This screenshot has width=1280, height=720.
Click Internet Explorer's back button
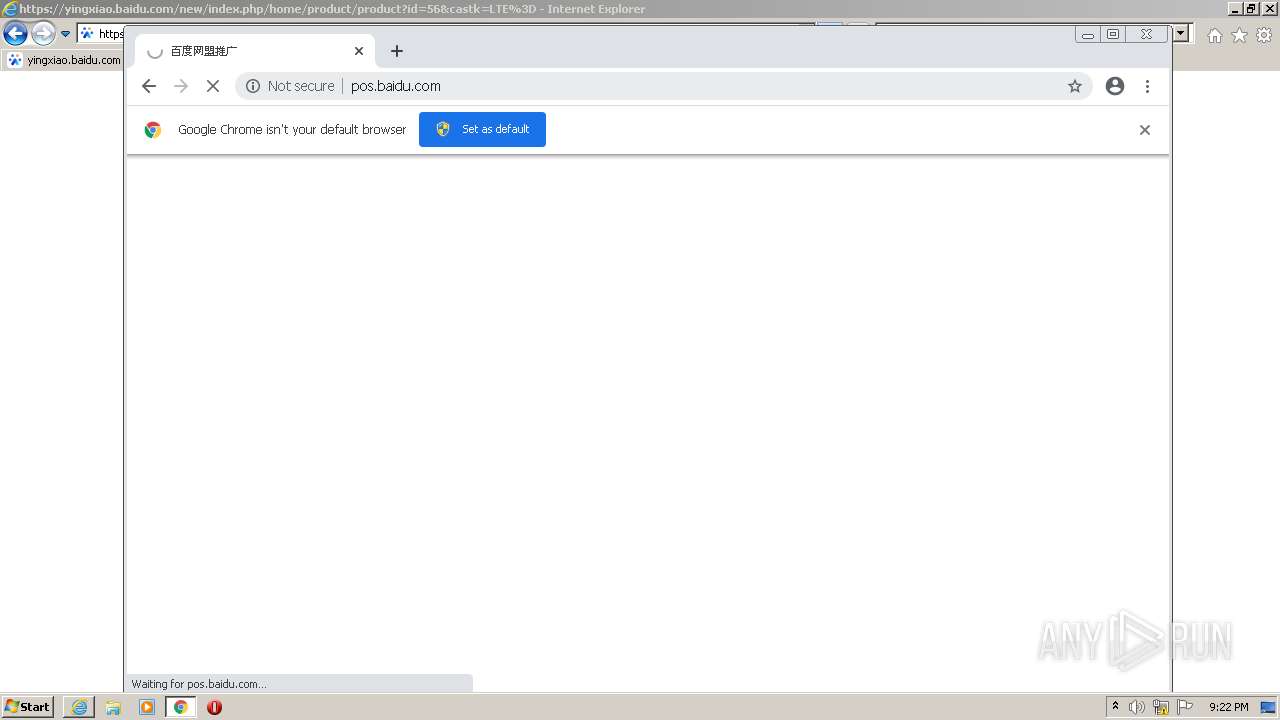click(x=15, y=34)
